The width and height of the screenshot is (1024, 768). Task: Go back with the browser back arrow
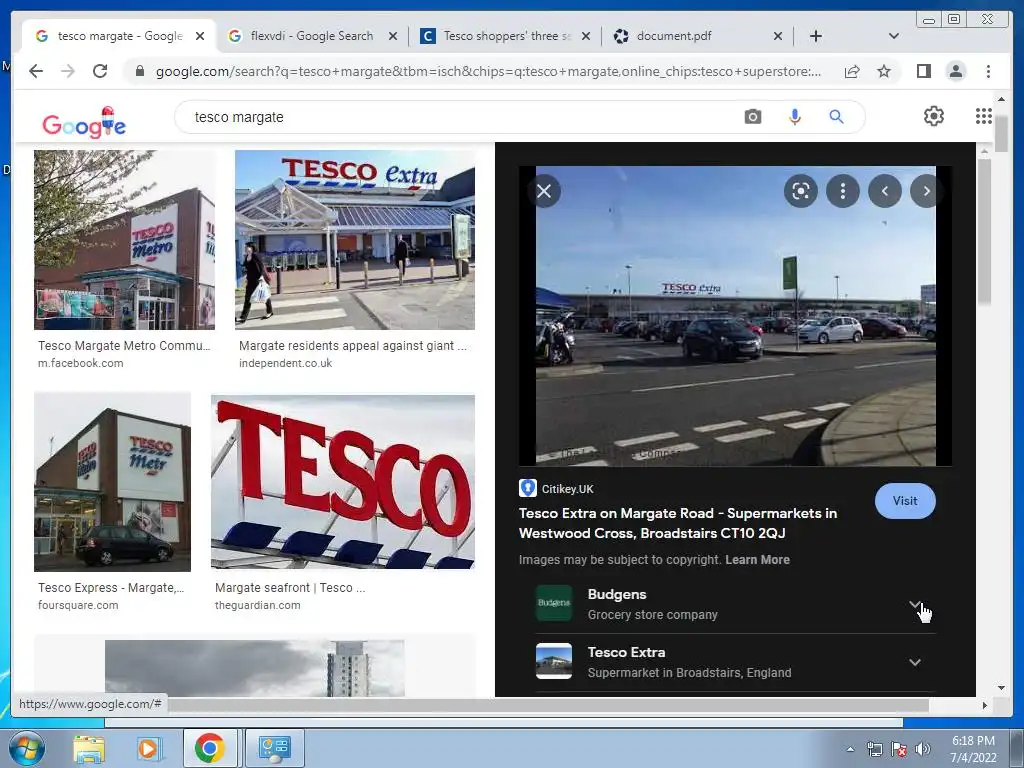click(x=36, y=71)
